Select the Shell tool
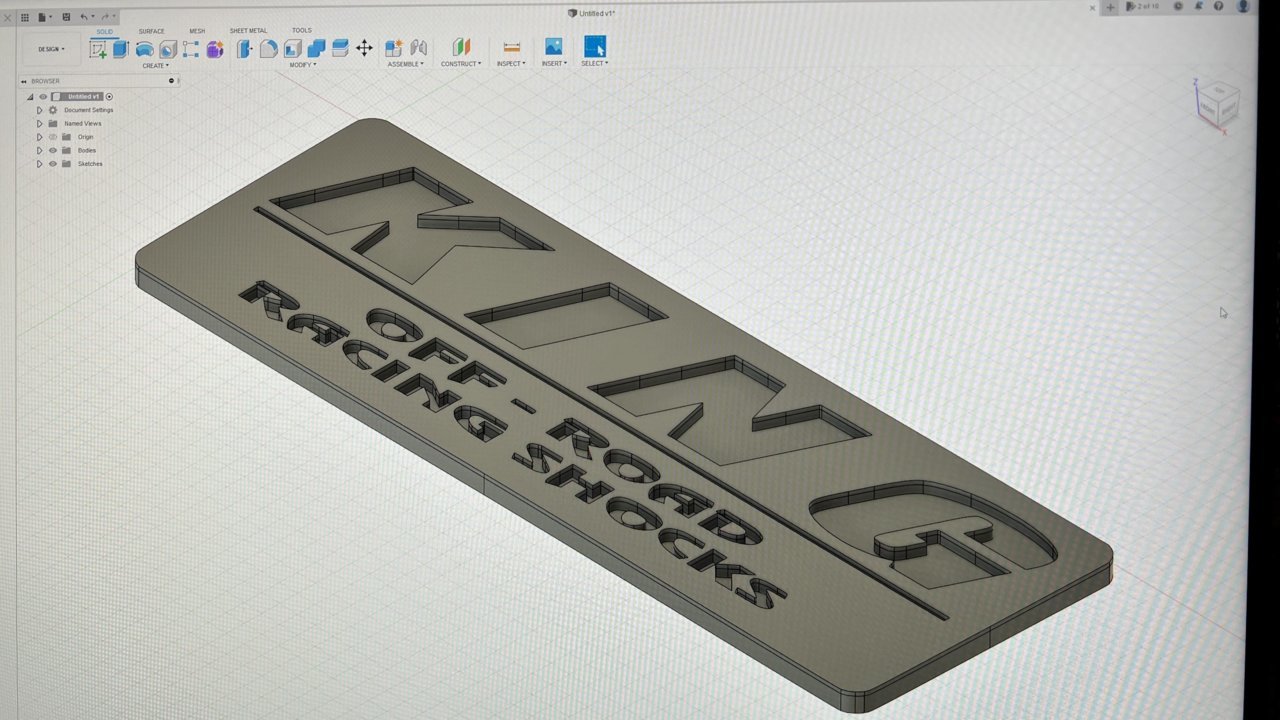Image resolution: width=1280 pixels, height=720 pixels. click(x=292, y=49)
